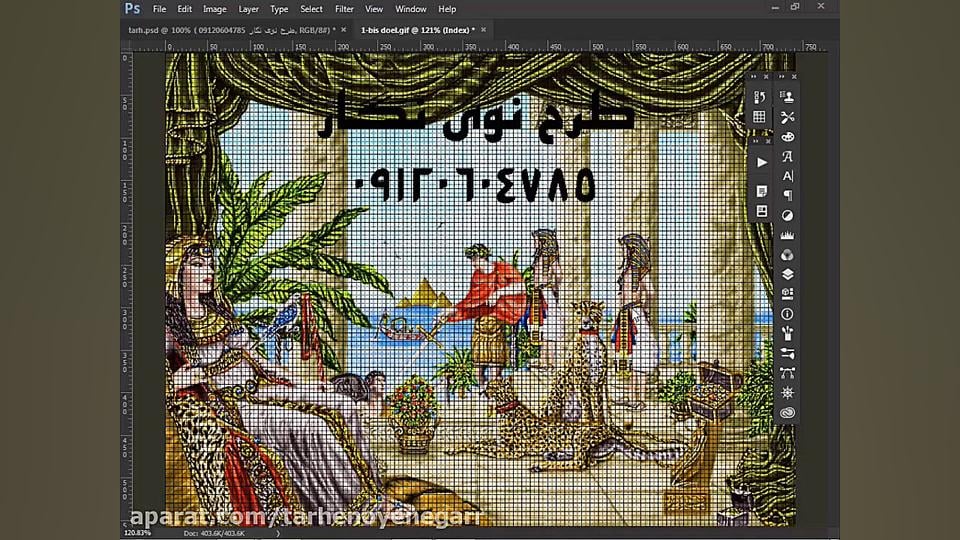Open the Paragraph panel icon

(x=788, y=195)
